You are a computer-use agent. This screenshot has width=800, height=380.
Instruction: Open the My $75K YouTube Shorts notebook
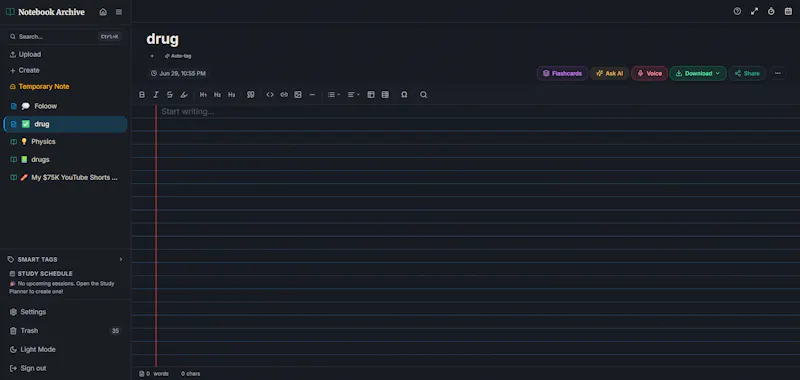[x=65, y=178]
